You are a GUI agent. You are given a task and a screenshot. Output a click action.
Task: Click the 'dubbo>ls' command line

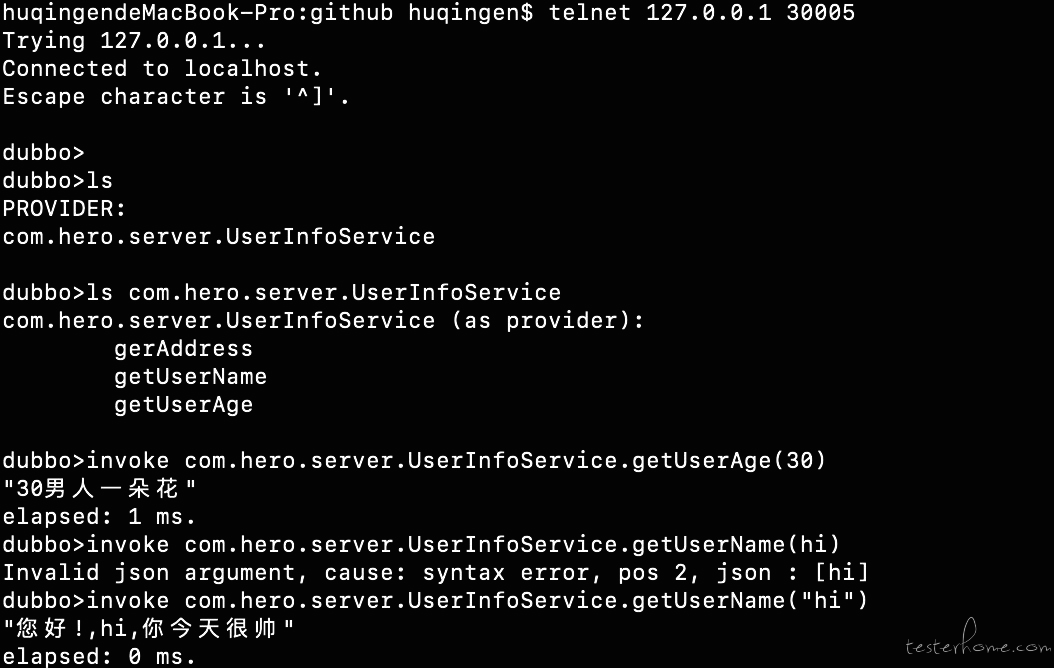coord(58,181)
